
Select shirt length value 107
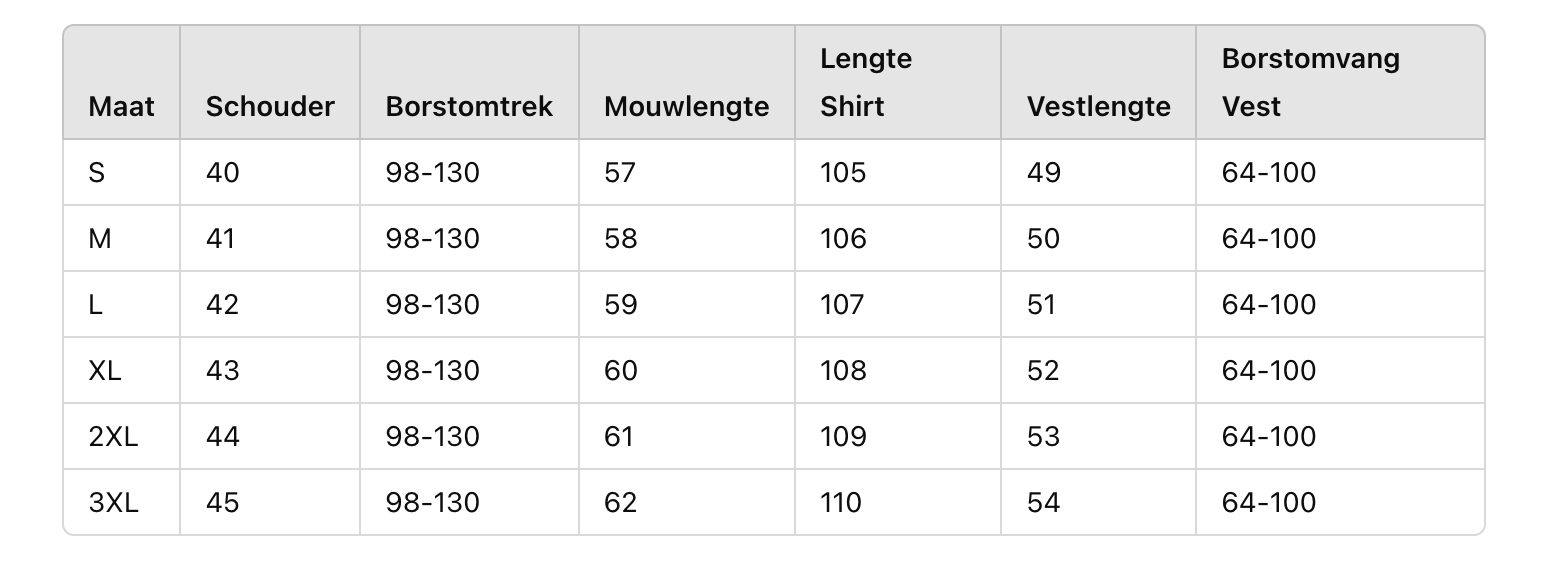click(x=842, y=305)
